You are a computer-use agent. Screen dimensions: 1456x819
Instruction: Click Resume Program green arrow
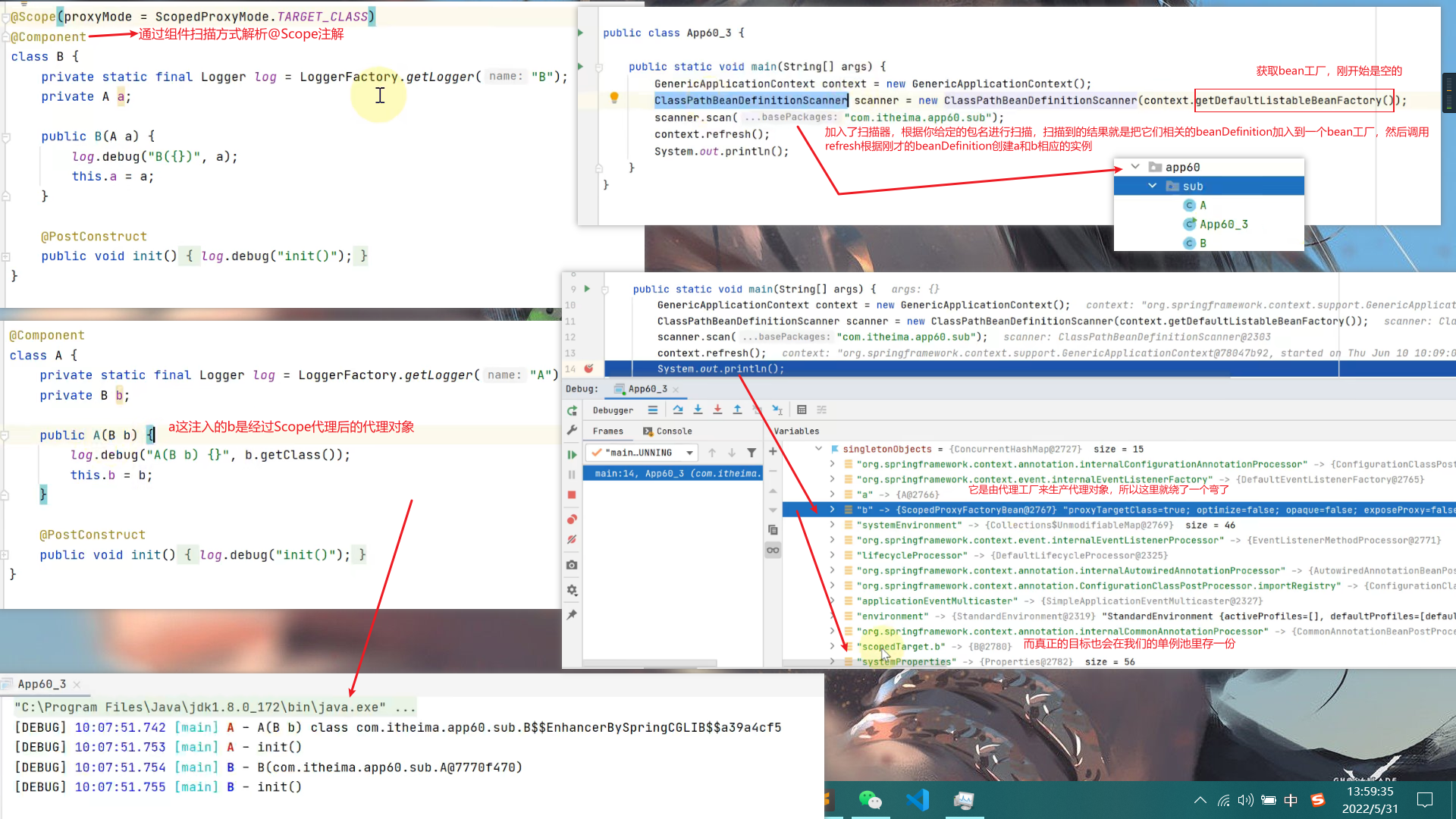[x=572, y=454]
